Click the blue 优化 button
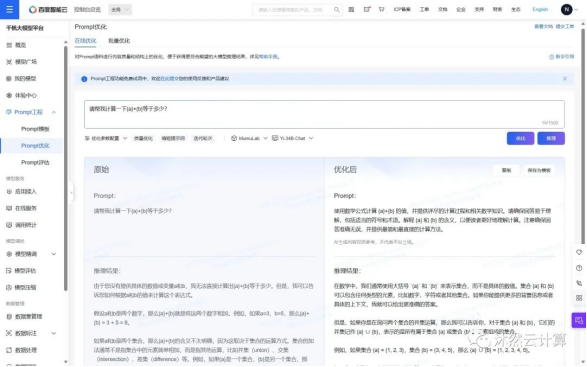Image resolution: width=587 pixels, height=367 pixels. coord(520,138)
